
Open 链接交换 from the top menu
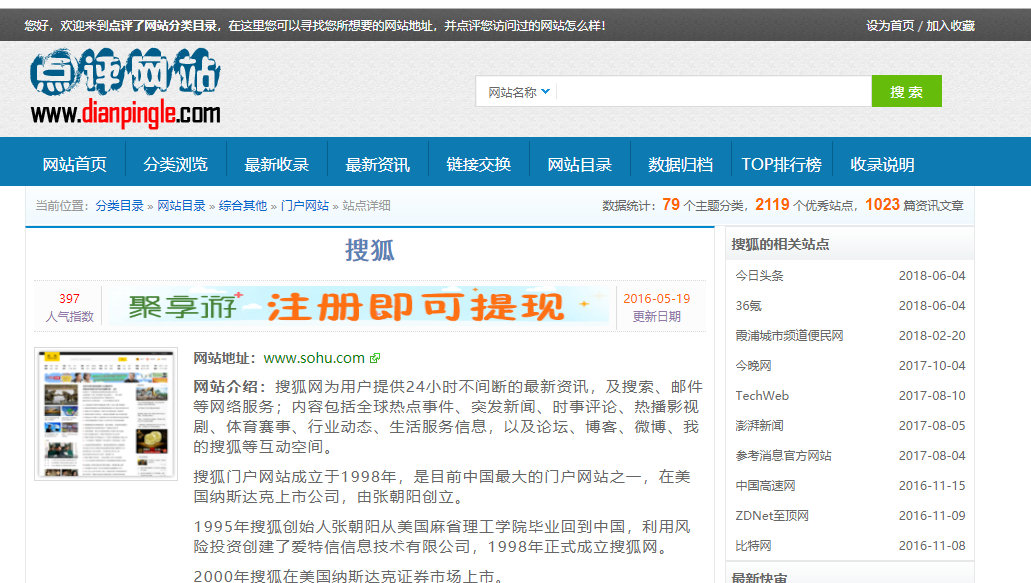479,163
